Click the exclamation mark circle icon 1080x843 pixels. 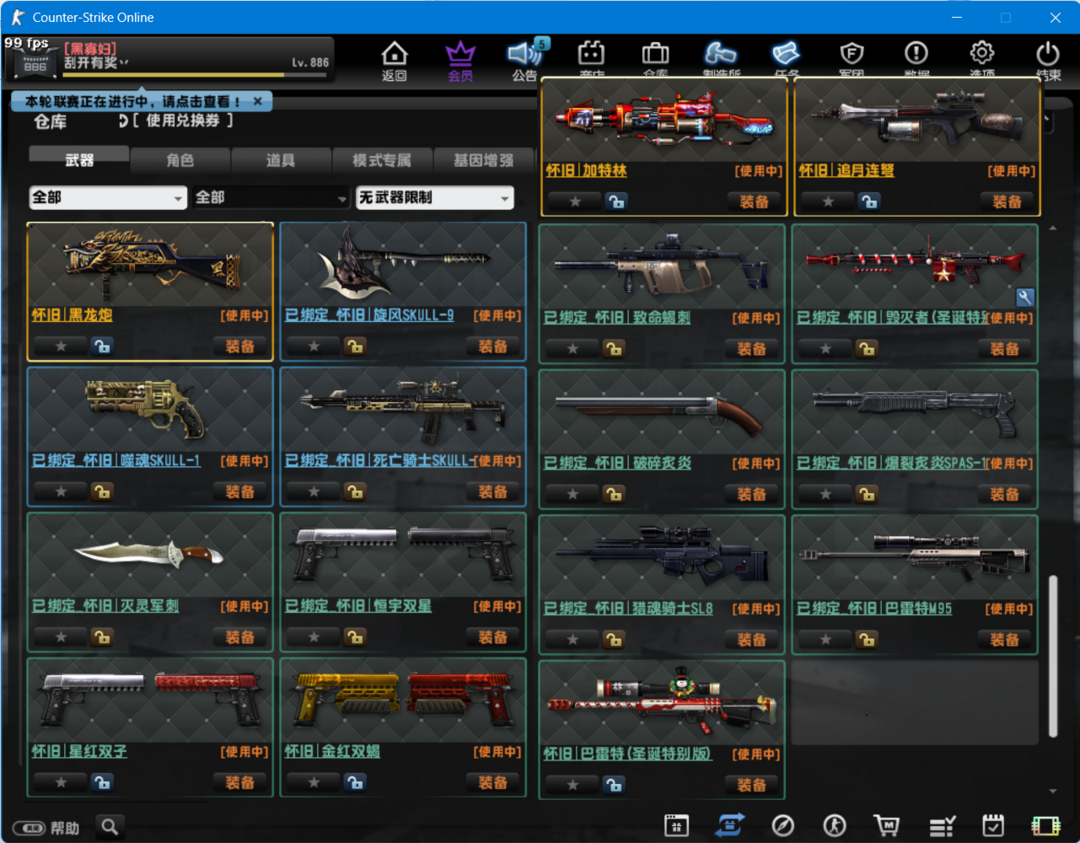pos(916,53)
